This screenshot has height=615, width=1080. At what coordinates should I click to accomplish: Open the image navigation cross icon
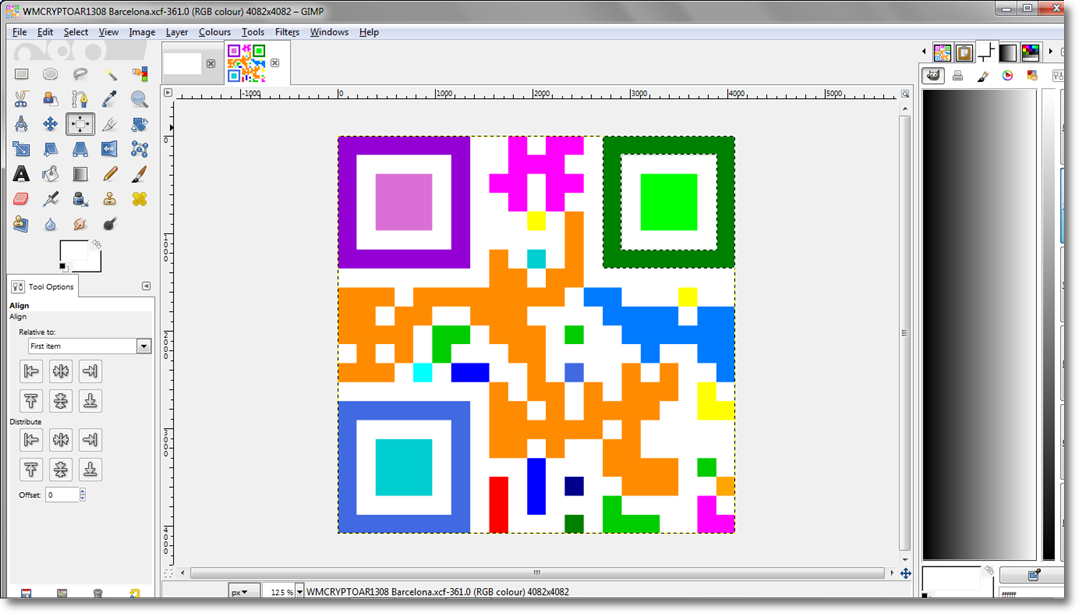(906, 573)
